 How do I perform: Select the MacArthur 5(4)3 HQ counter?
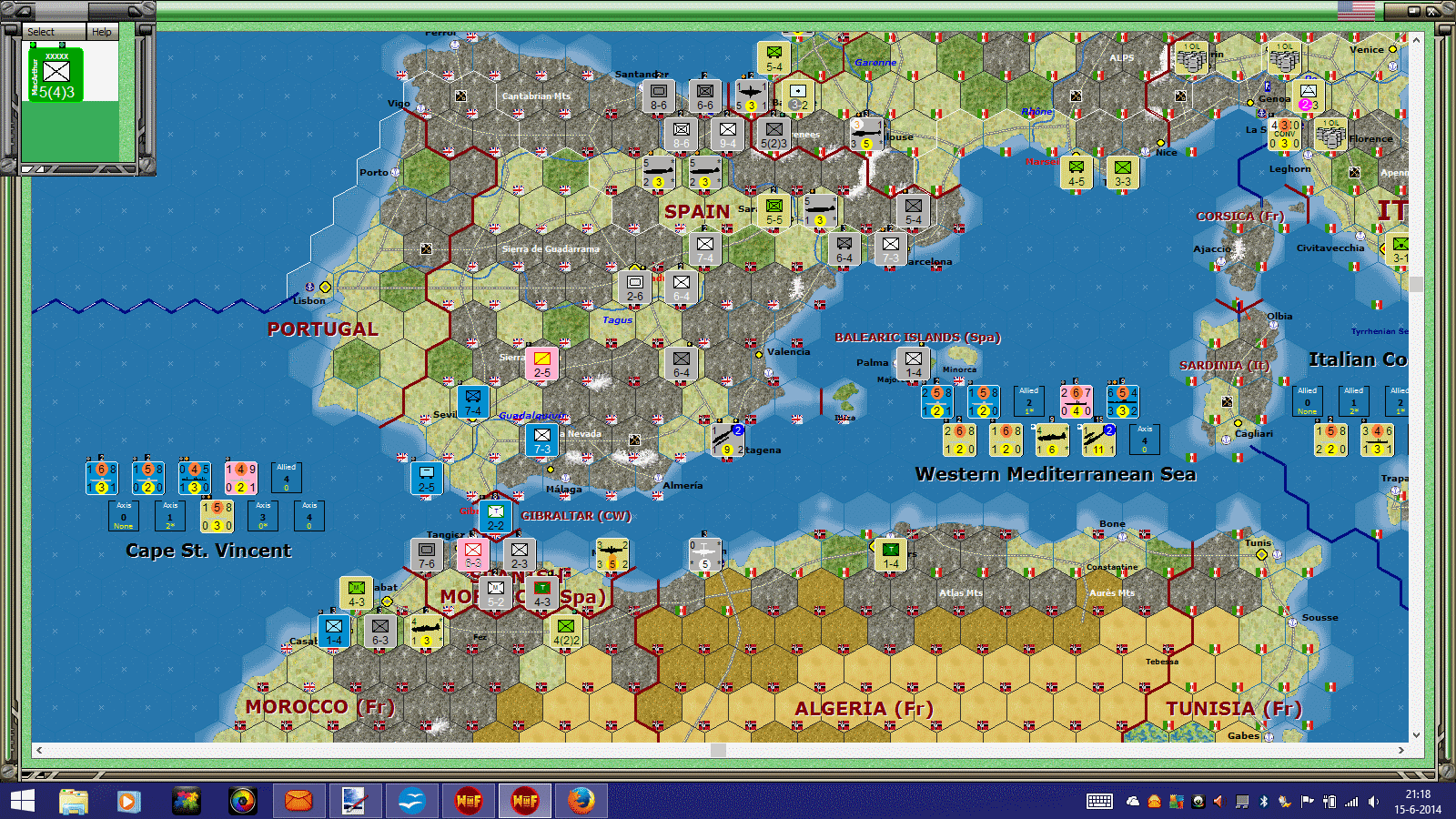56,75
